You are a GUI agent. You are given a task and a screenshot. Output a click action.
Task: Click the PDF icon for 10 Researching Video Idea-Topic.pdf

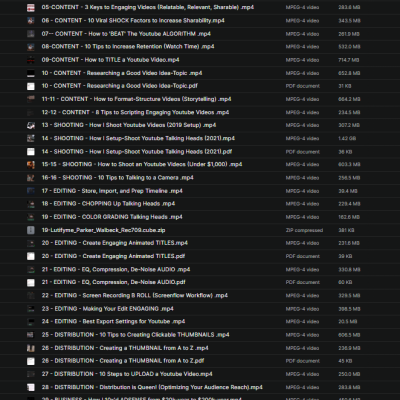[x=31, y=86]
